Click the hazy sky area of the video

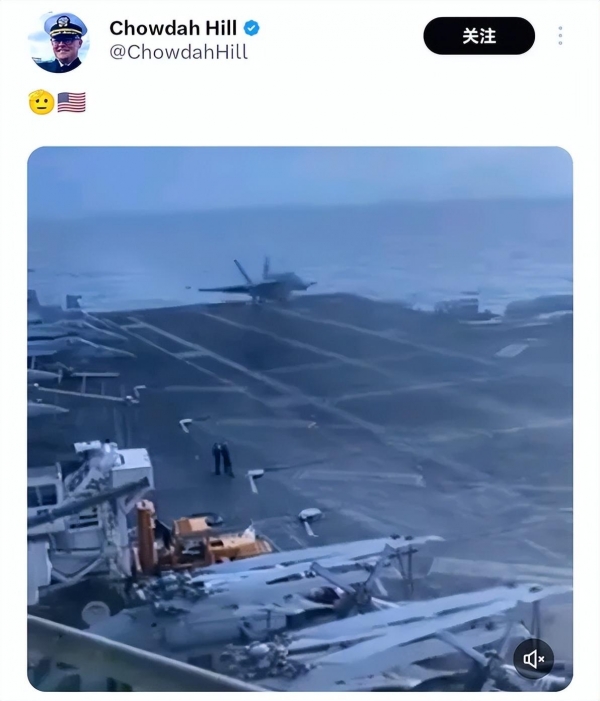pyautogui.click(x=300, y=177)
